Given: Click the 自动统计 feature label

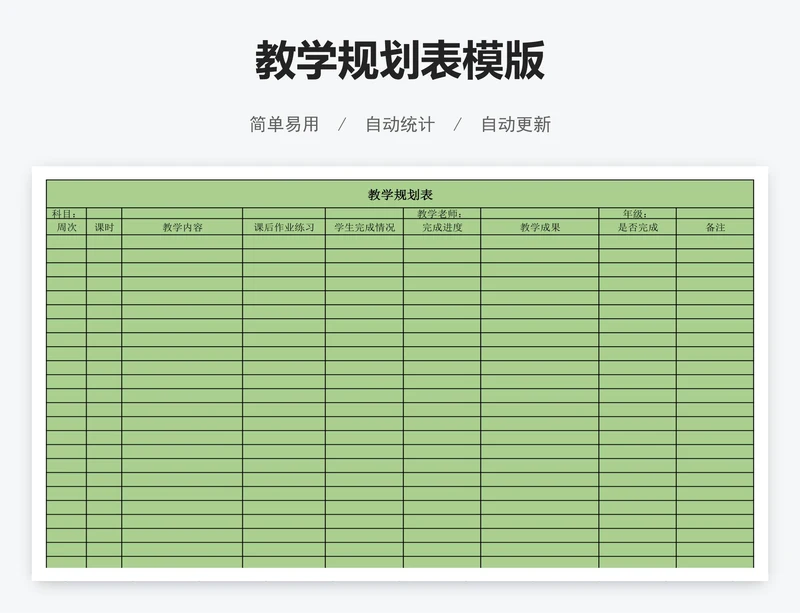Looking at the screenshot, I should coord(399,124).
